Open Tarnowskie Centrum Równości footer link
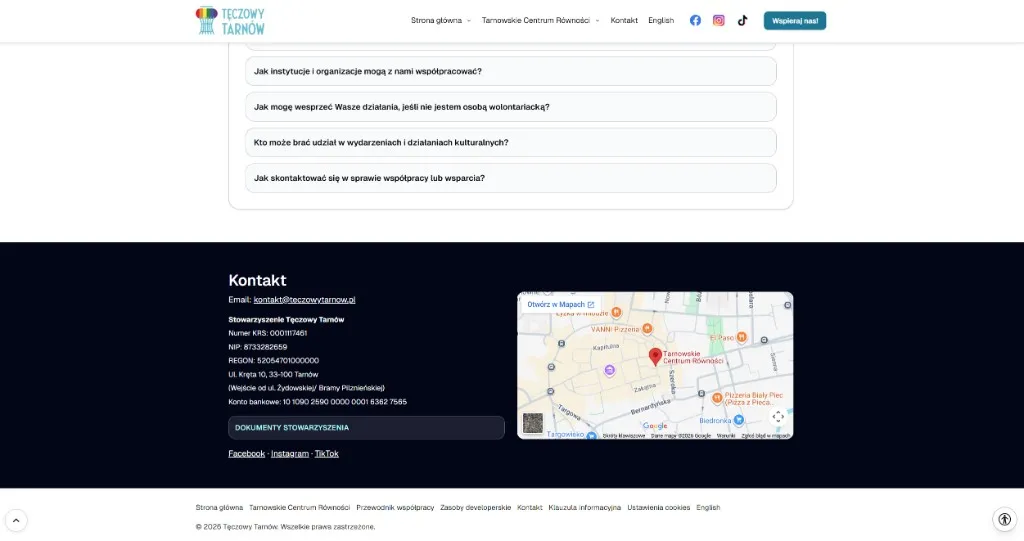The width and height of the screenshot is (1024, 541). point(299,508)
